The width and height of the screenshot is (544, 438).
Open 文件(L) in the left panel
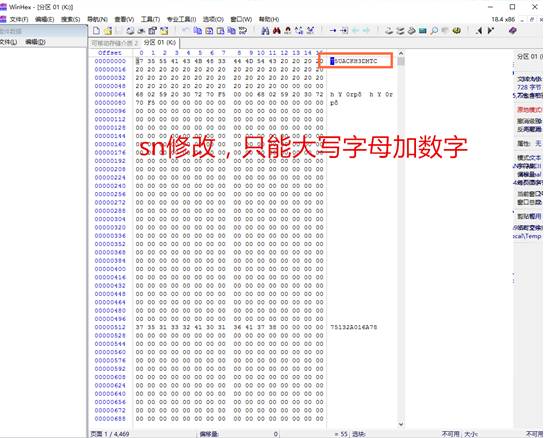click(x=8, y=42)
